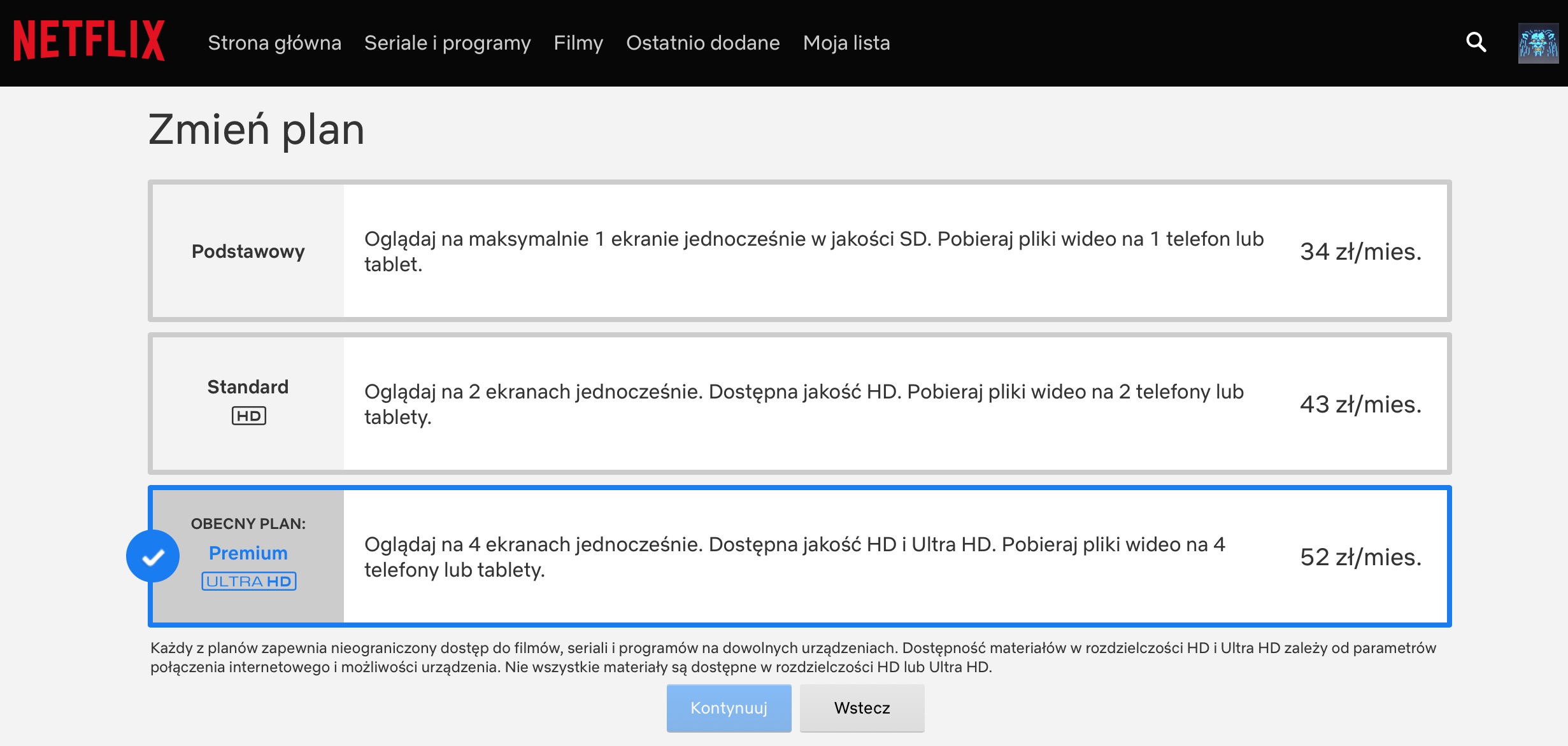This screenshot has height=746, width=1568.
Task: Click the blue checkmark on Premium plan
Action: pyautogui.click(x=153, y=556)
